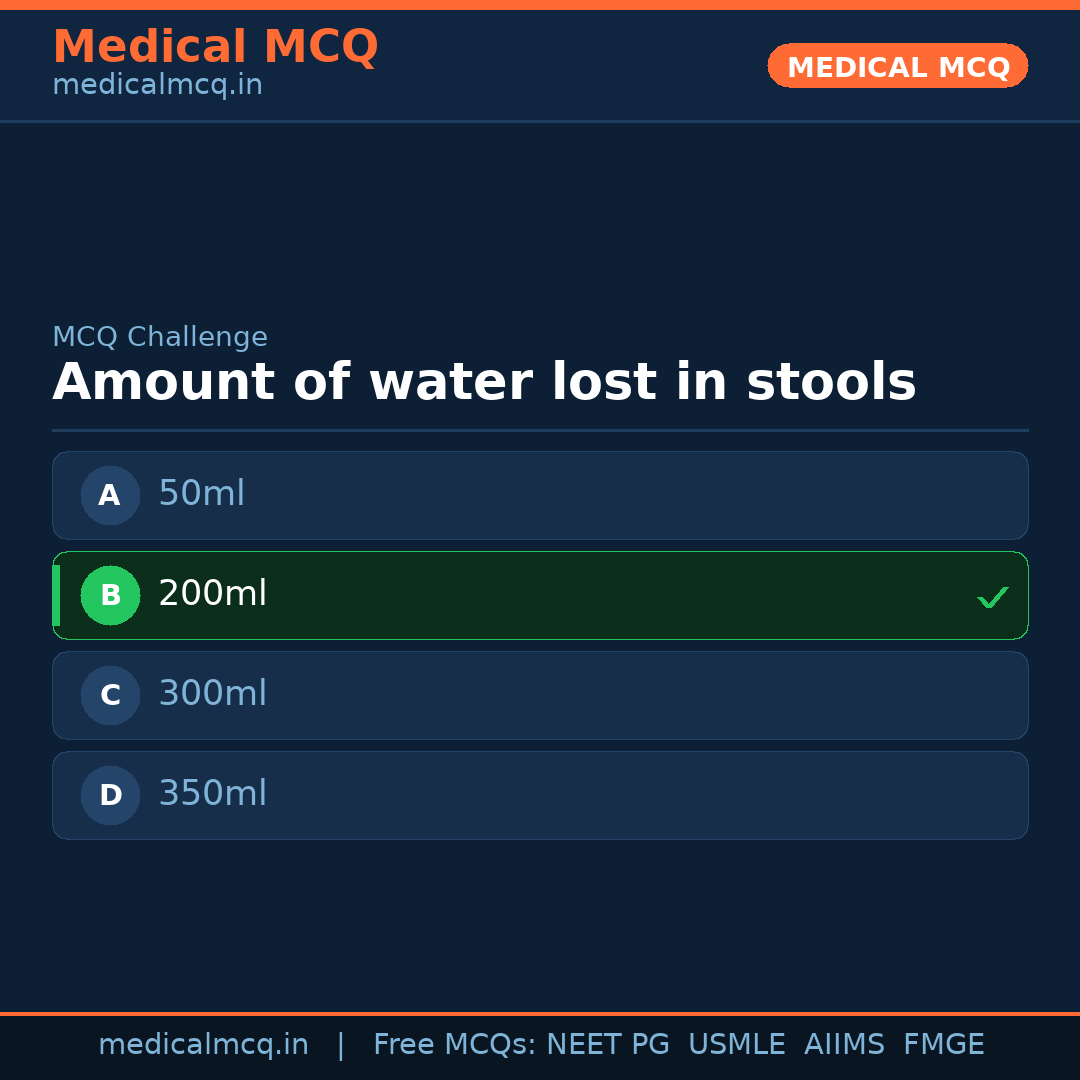Click the circular C badge icon
The height and width of the screenshot is (1080, 1080).
pos(110,695)
